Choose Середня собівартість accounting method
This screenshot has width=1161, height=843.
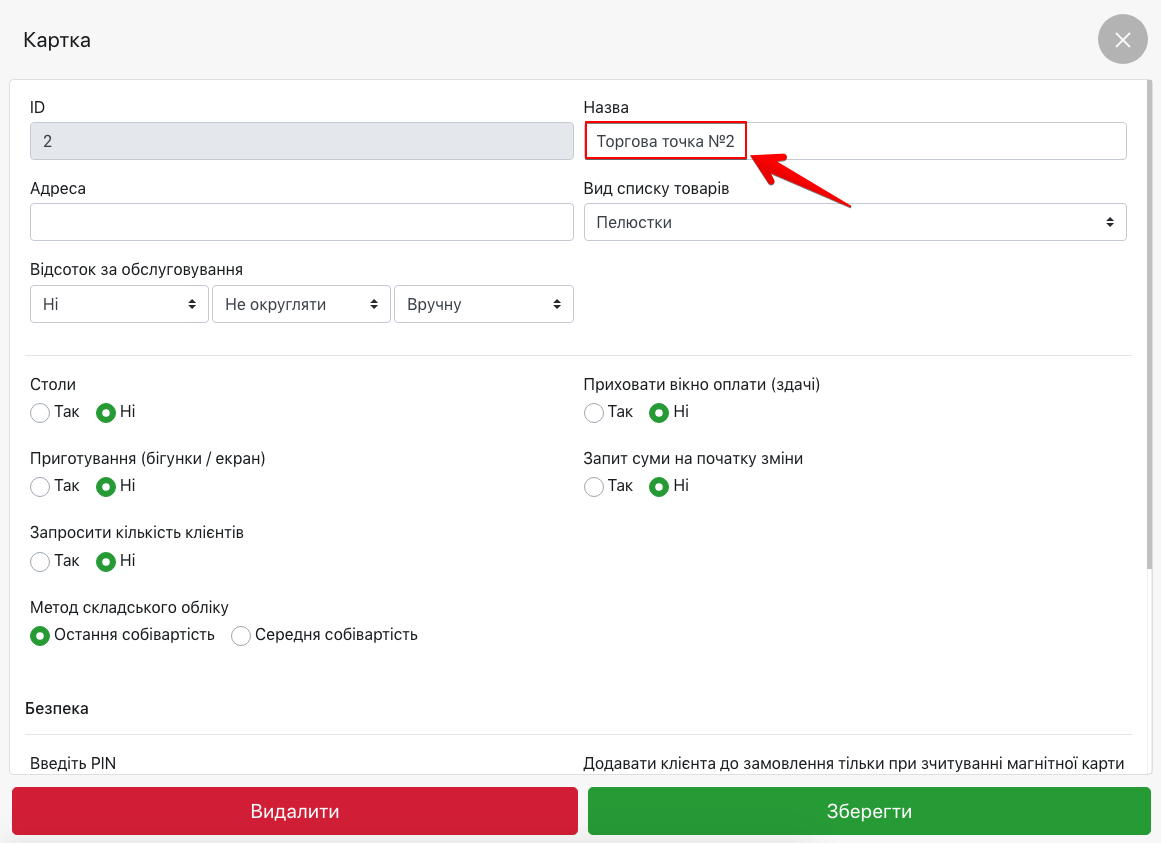[241, 636]
